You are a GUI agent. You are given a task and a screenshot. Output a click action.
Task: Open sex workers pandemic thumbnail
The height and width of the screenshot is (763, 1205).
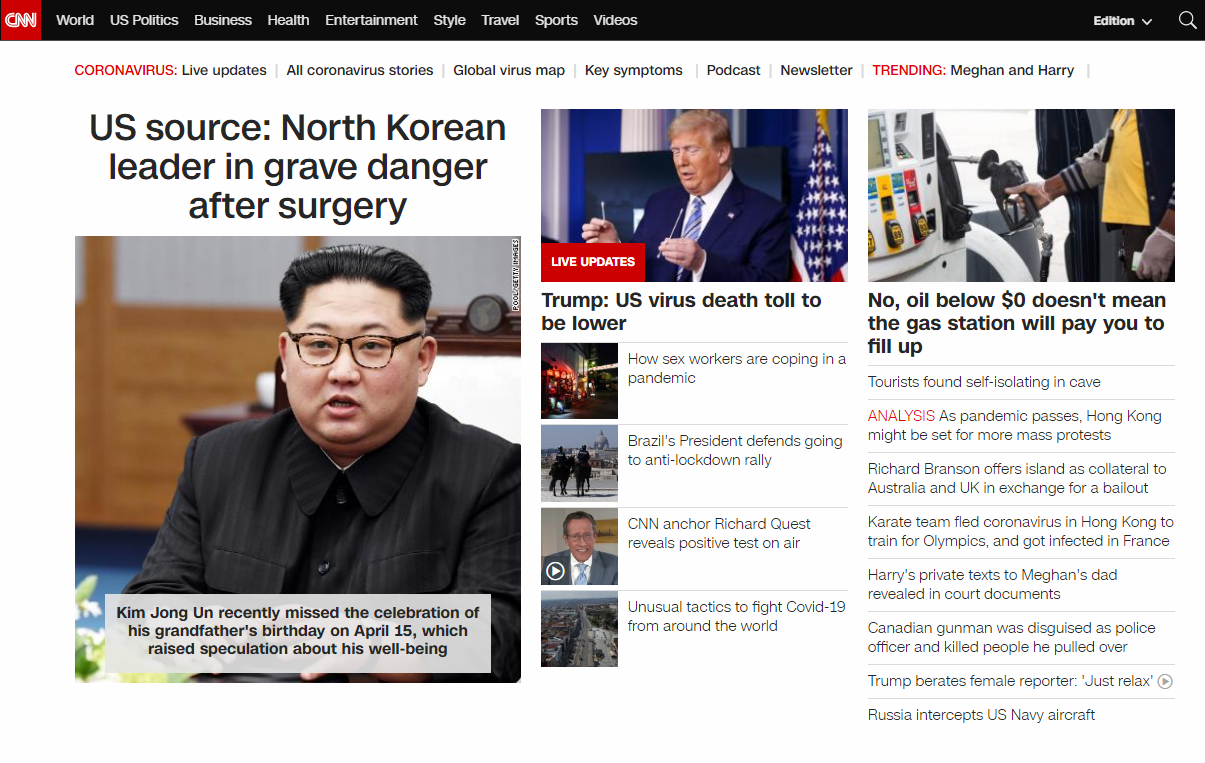click(579, 380)
